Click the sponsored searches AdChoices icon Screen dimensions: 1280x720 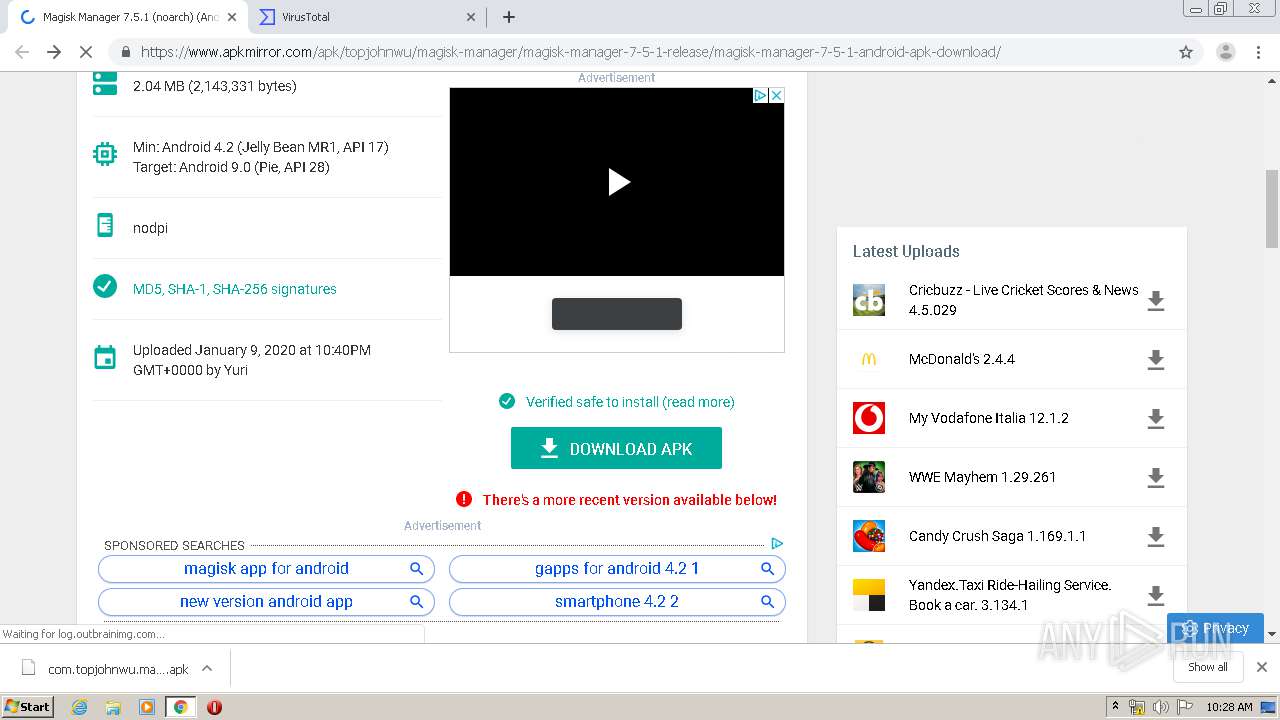[x=777, y=544]
